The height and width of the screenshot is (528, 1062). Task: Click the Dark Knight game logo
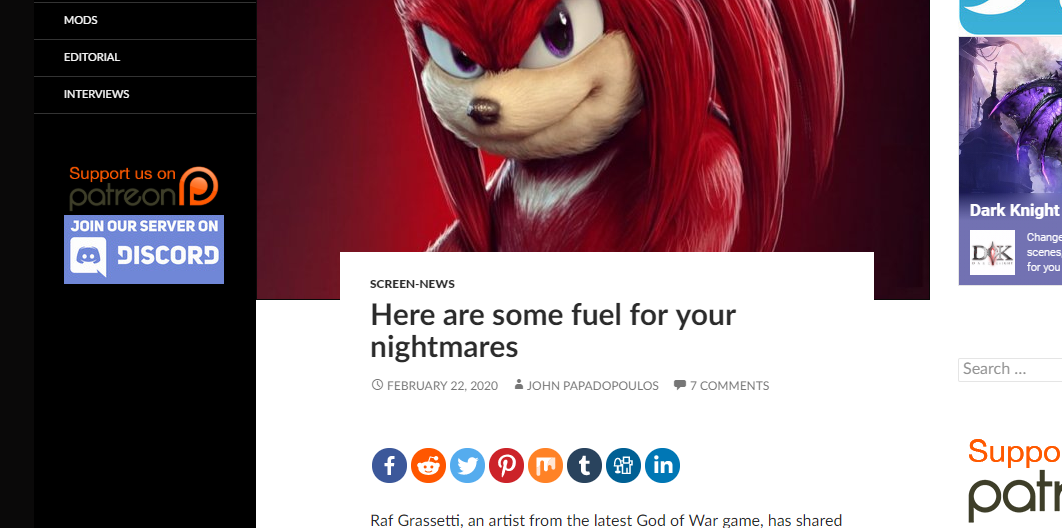coord(992,252)
